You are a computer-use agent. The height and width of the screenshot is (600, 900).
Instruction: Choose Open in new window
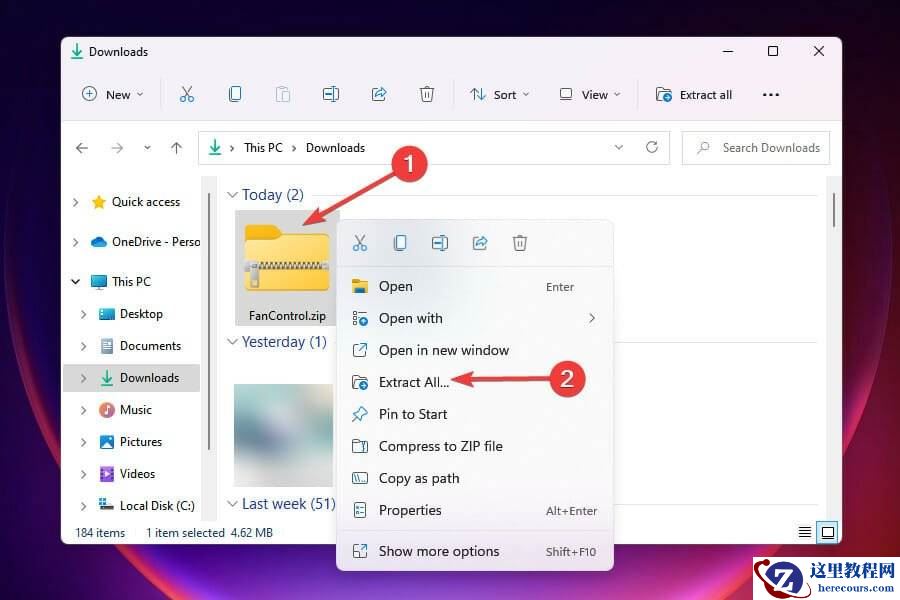475,350
